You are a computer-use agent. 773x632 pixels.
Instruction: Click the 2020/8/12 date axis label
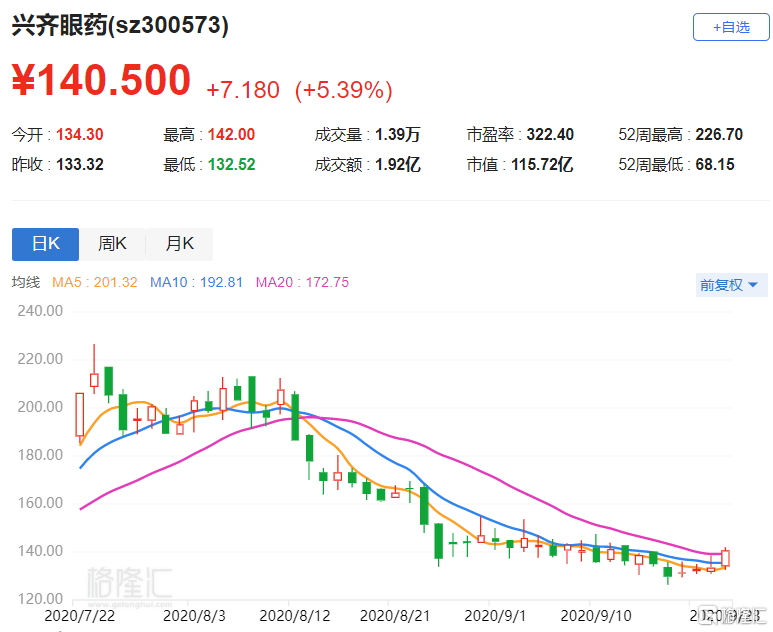(294, 616)
